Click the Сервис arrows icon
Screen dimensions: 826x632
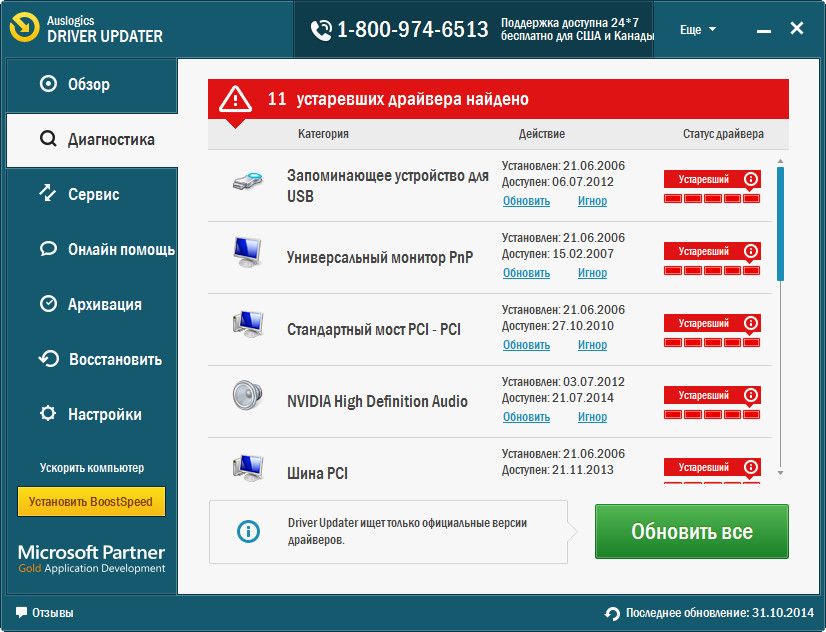click(48, 193)
